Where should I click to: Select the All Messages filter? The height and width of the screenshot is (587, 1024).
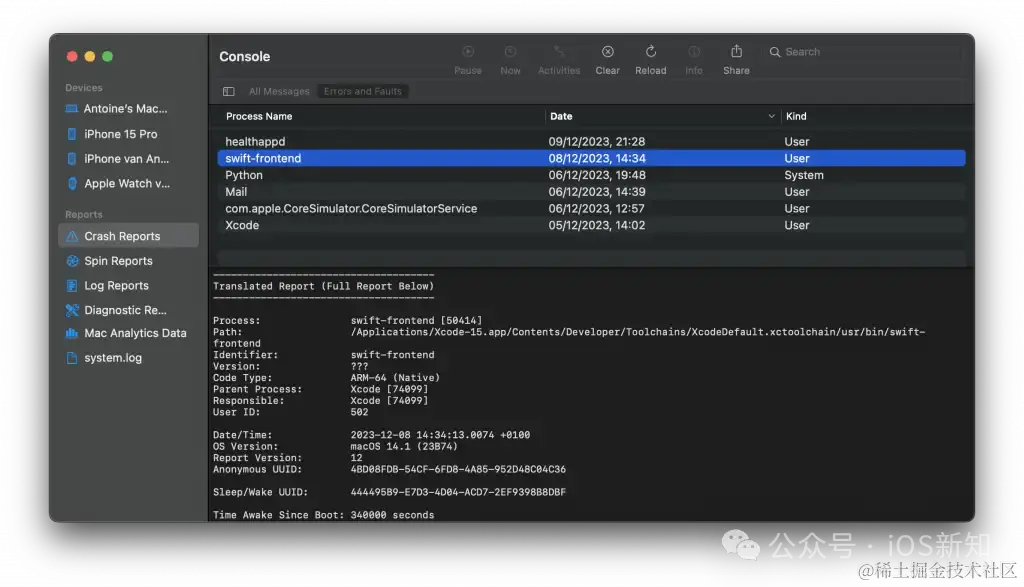point(279,91)
